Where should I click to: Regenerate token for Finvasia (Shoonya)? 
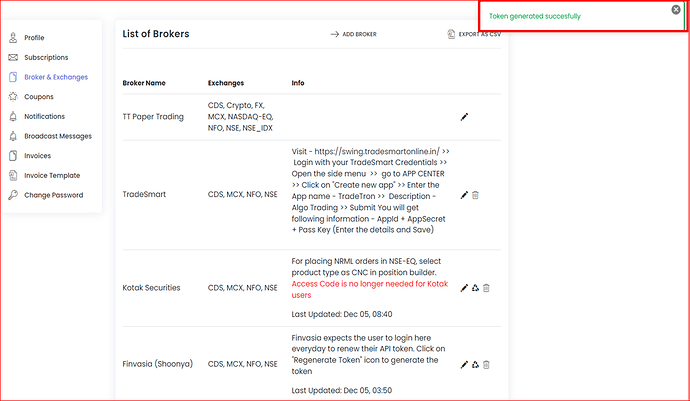[475, 364]
